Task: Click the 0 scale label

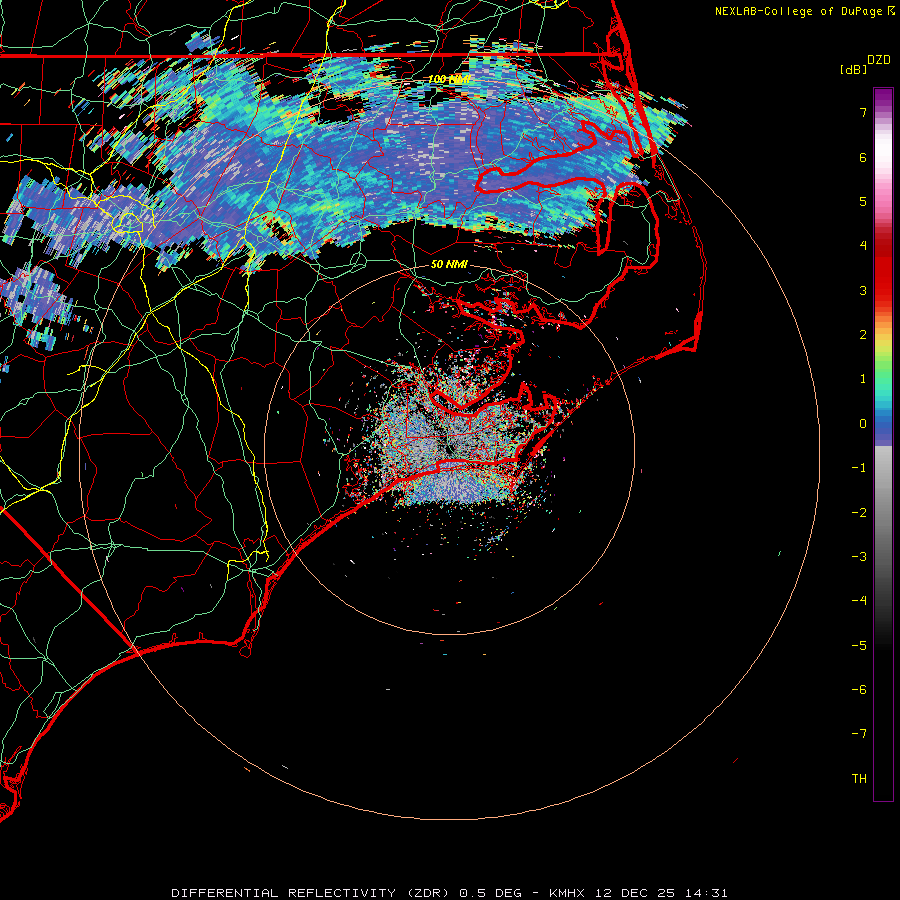Action: (x=863, y=424)
